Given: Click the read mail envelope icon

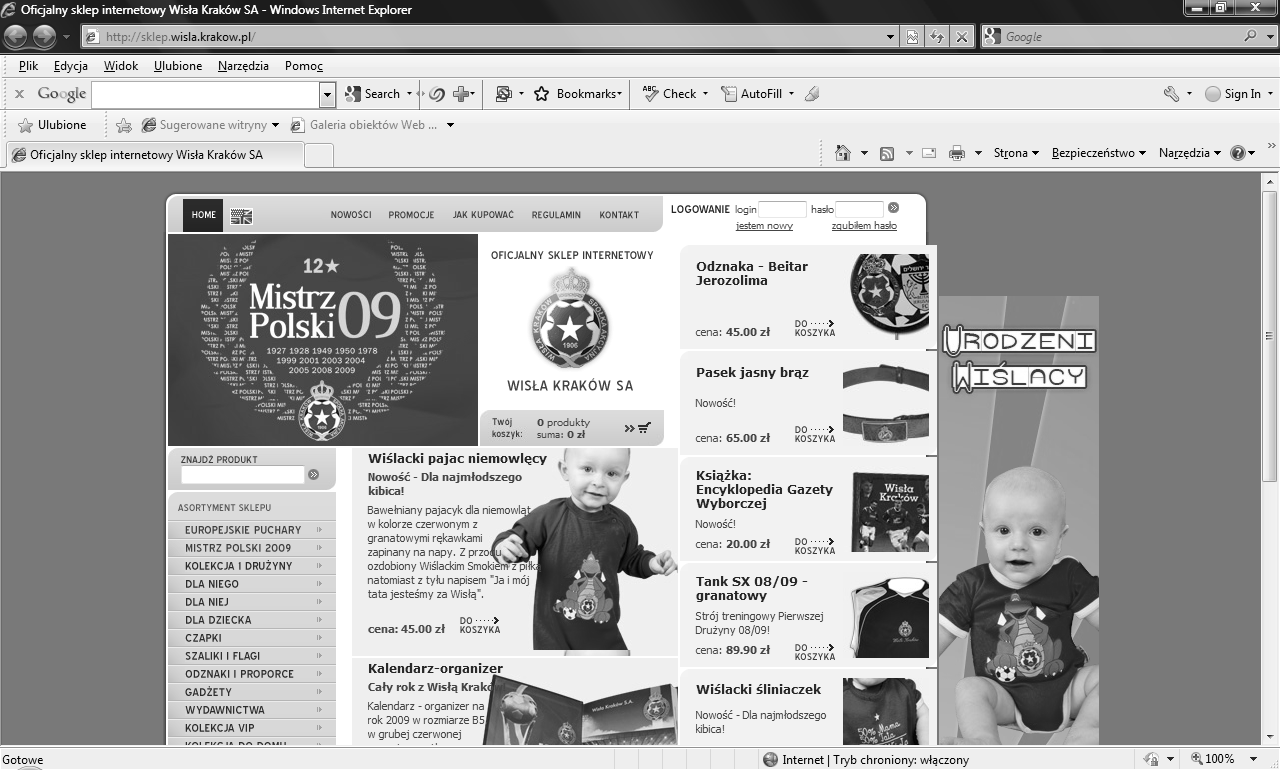Looking at the screenshot, I should [x=928, y=153].
